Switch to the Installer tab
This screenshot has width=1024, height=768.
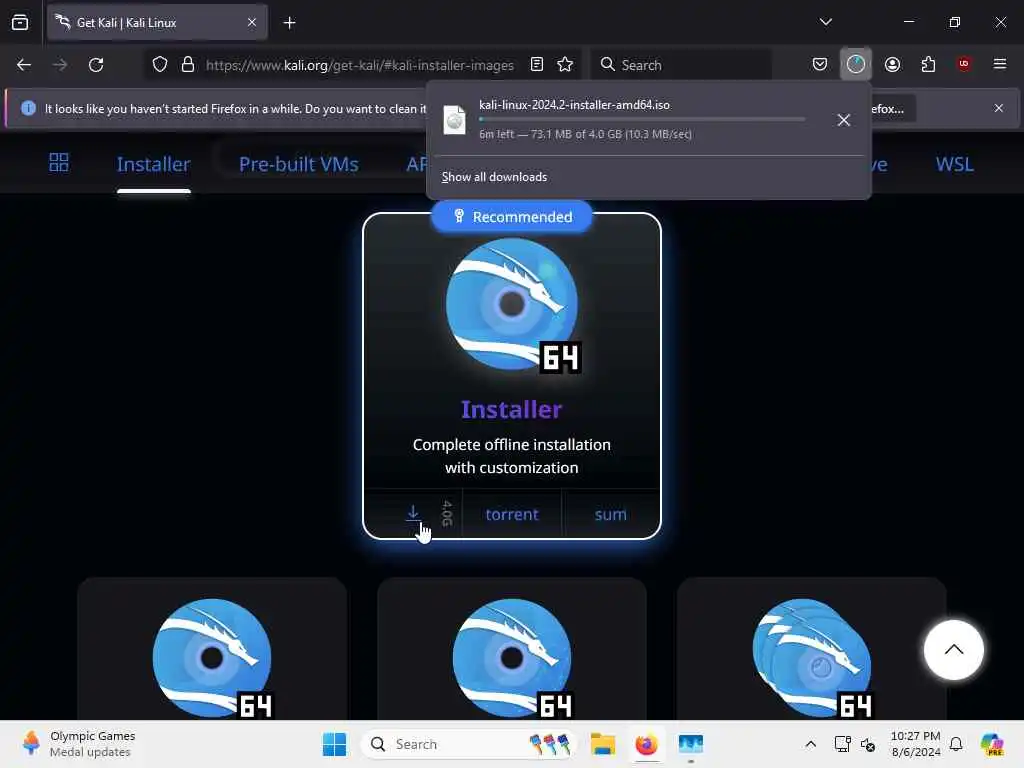tap(153, 165)
